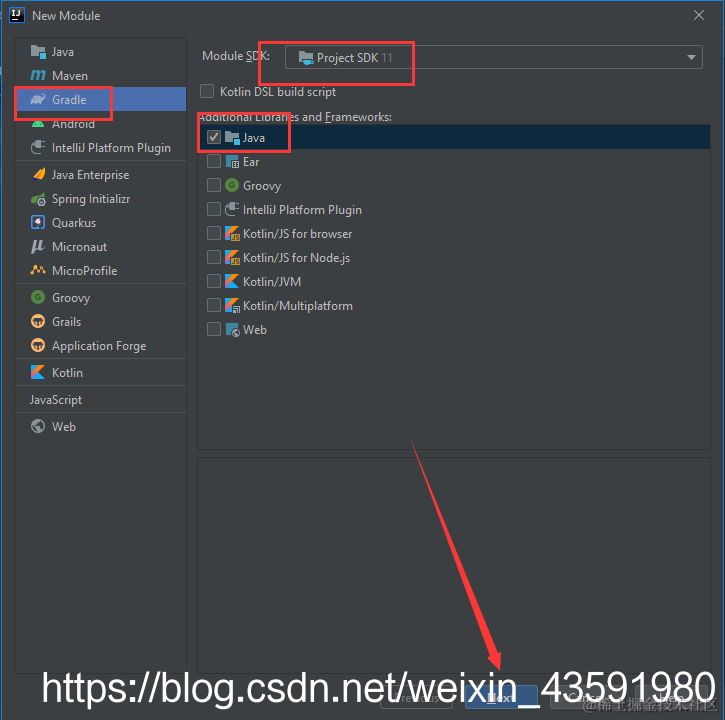Viewport: 725px width, 720px height.
Task: Click the Kotlin/Multiplatform label
Action: coord(298,306)
